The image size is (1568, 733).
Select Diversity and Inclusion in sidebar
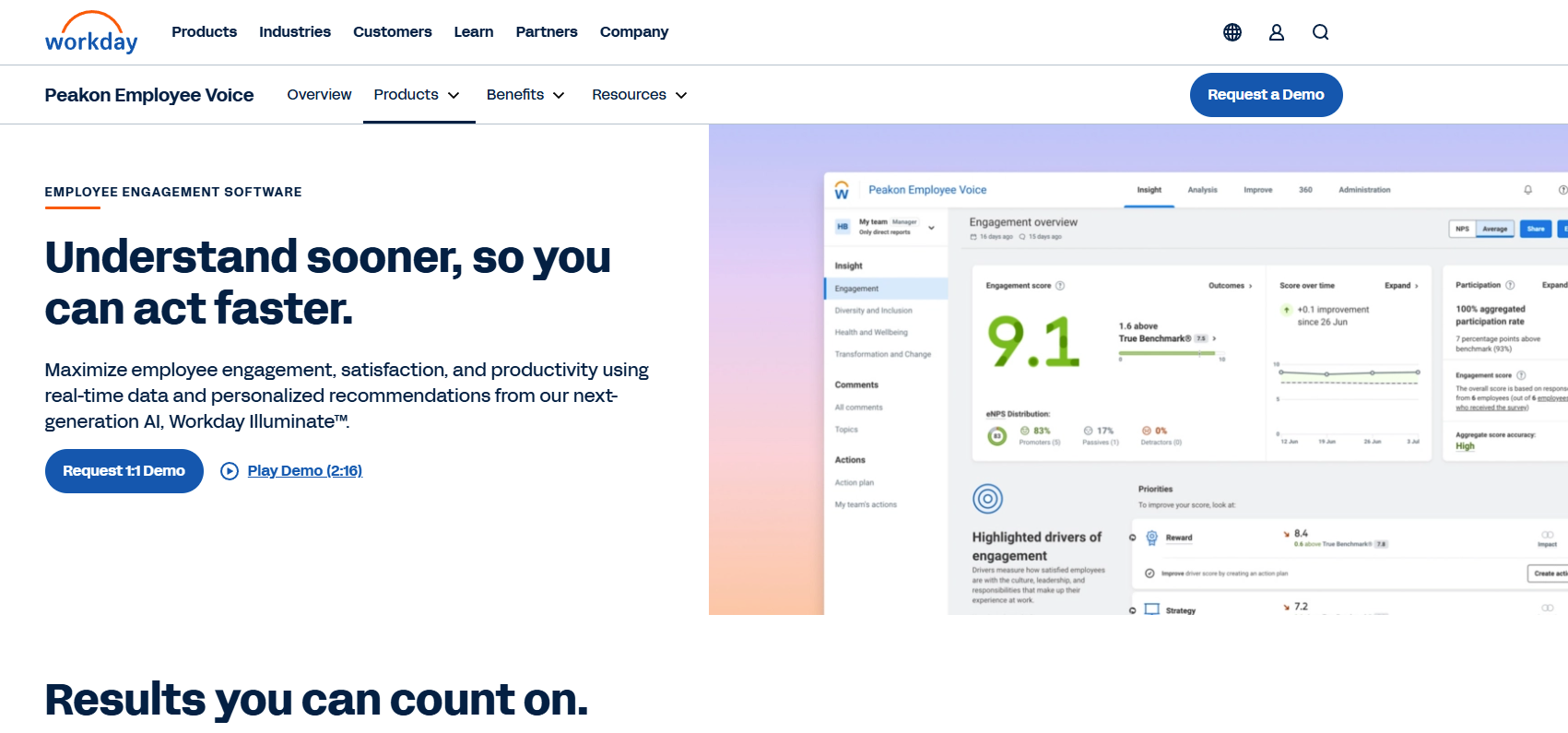874,311
